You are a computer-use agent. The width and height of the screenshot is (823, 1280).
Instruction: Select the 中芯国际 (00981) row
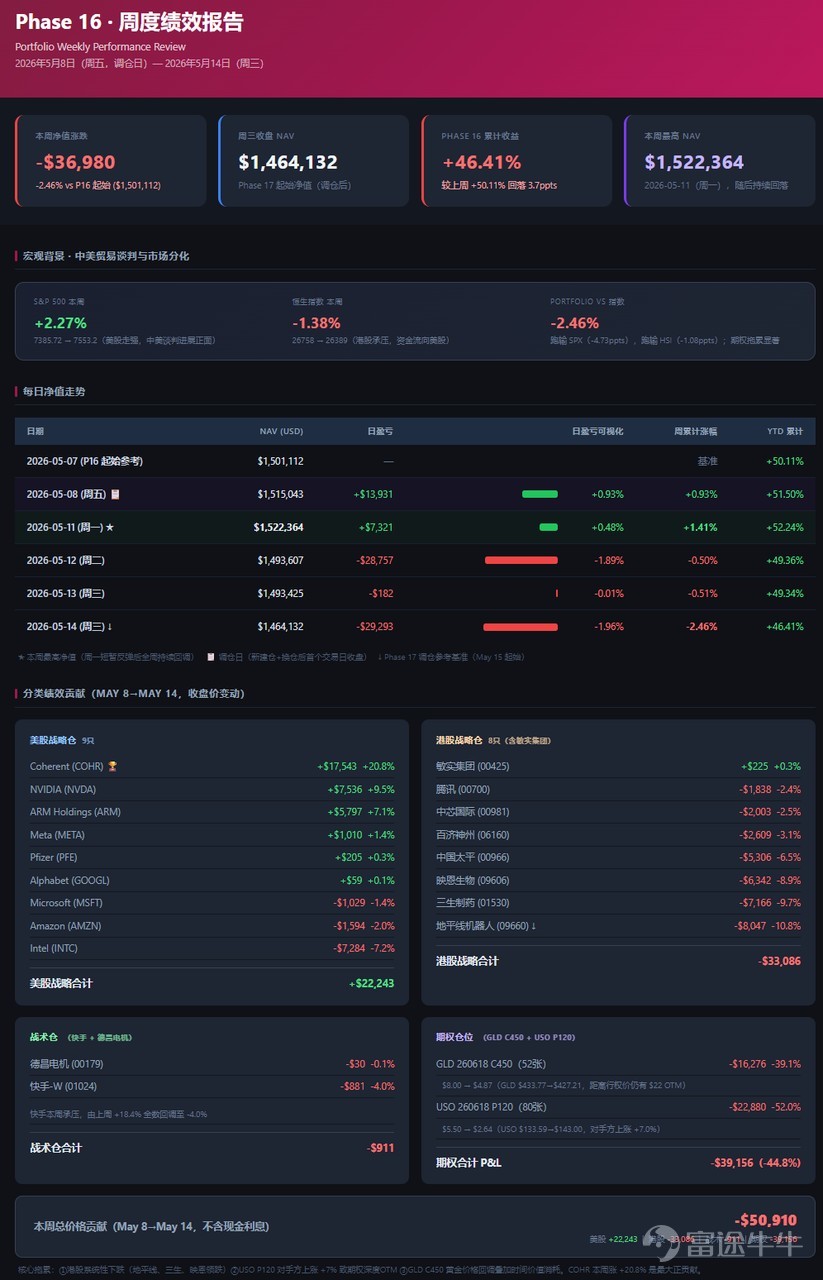[x=618, y=812]
